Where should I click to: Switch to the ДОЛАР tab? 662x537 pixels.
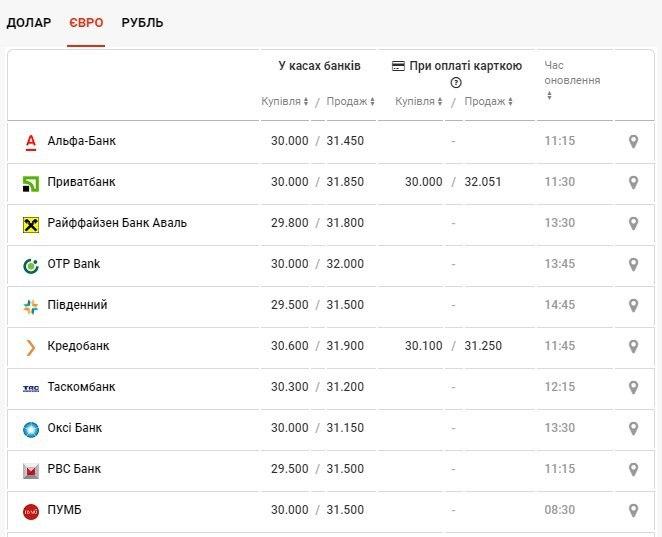29,22
